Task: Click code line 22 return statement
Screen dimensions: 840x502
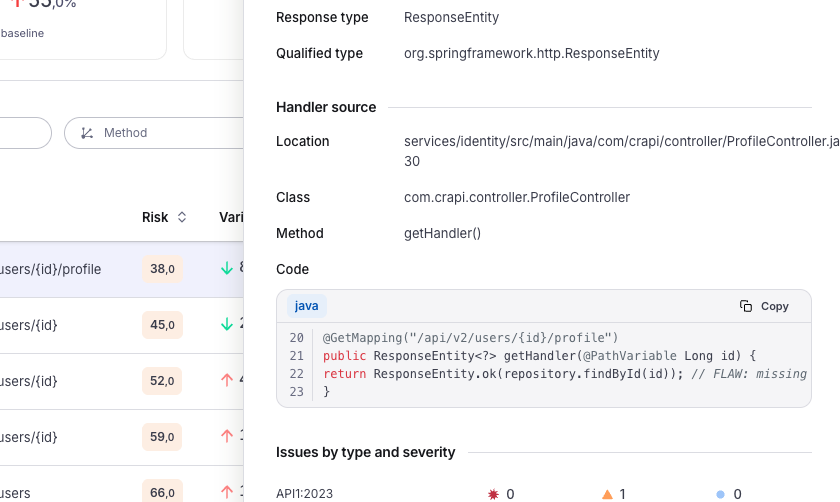Action: (x=565, y=373)
